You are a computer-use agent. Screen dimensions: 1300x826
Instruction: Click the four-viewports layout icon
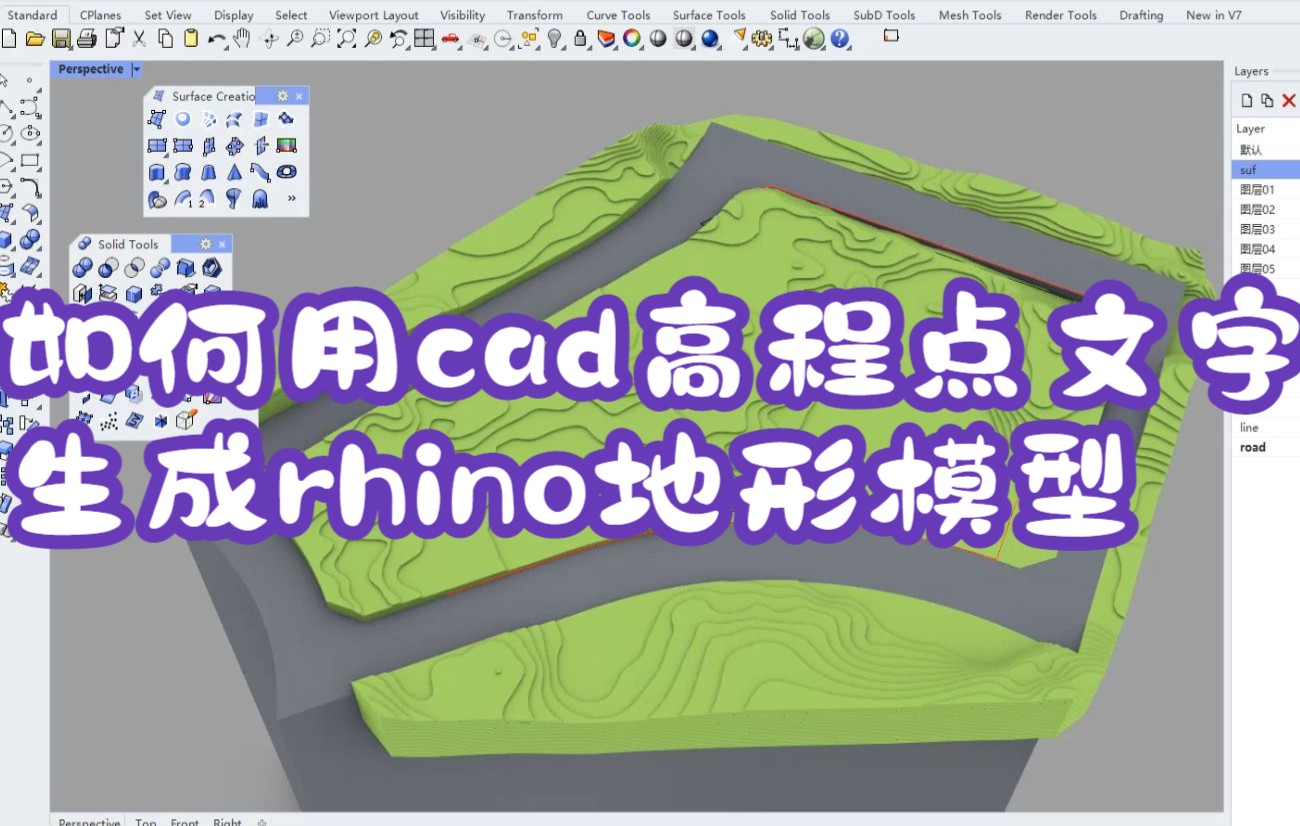pyautogui.click(x=424, y=39)
